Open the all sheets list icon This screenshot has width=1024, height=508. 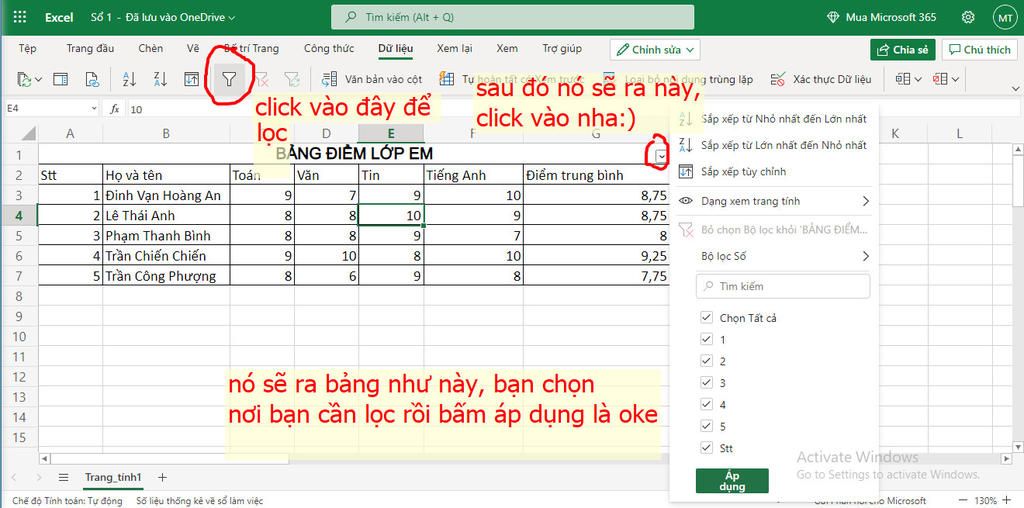pos(63,477)
